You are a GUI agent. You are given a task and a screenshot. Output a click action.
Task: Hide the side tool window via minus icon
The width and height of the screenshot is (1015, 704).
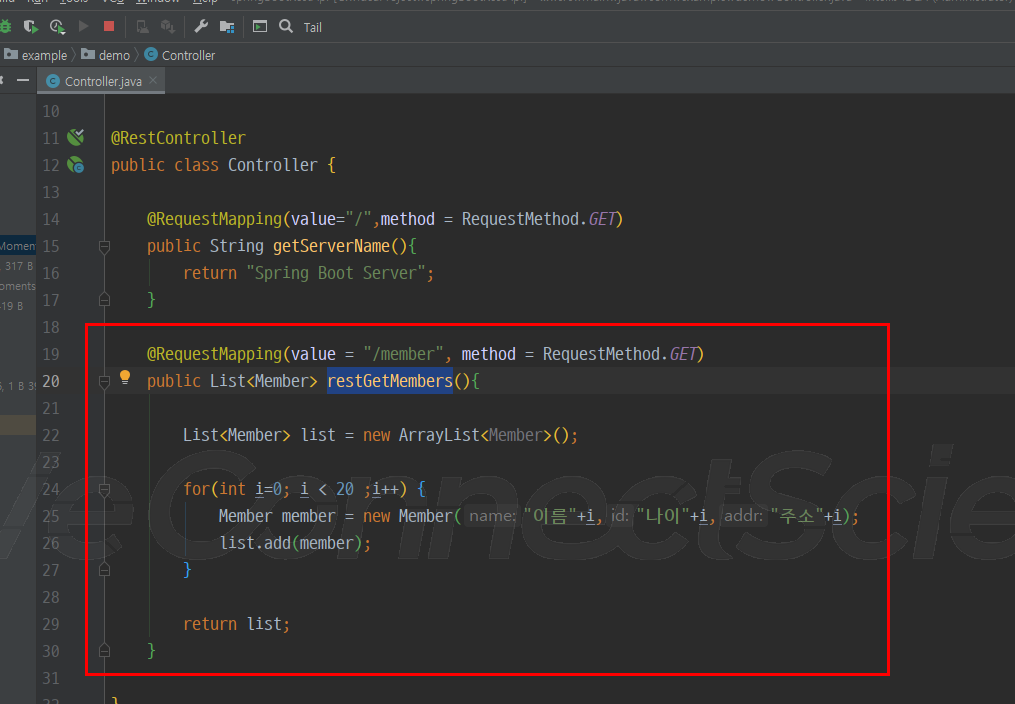click(x=23, y=80)
